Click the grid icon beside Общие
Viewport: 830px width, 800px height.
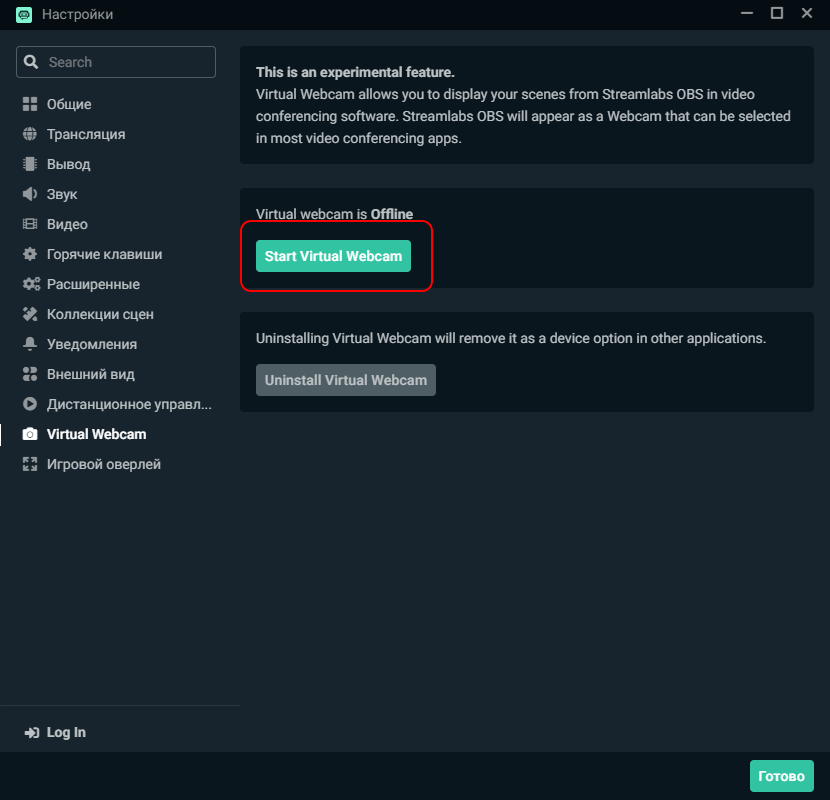coord(30,104)
